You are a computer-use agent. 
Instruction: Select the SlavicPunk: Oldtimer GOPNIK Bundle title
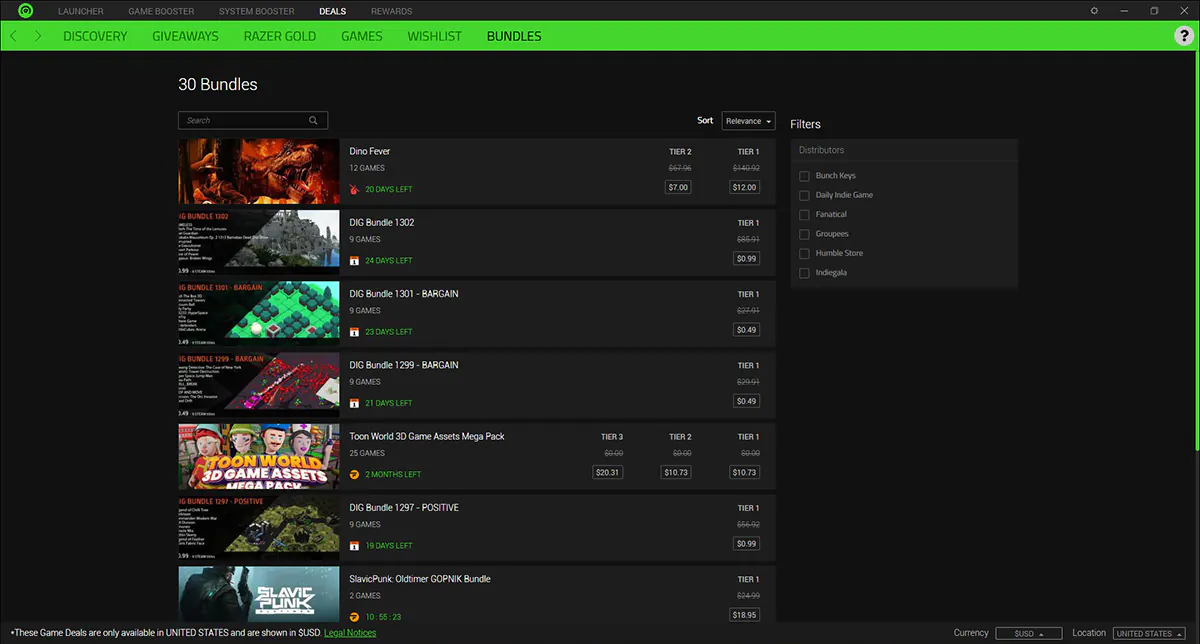[420, 579]
